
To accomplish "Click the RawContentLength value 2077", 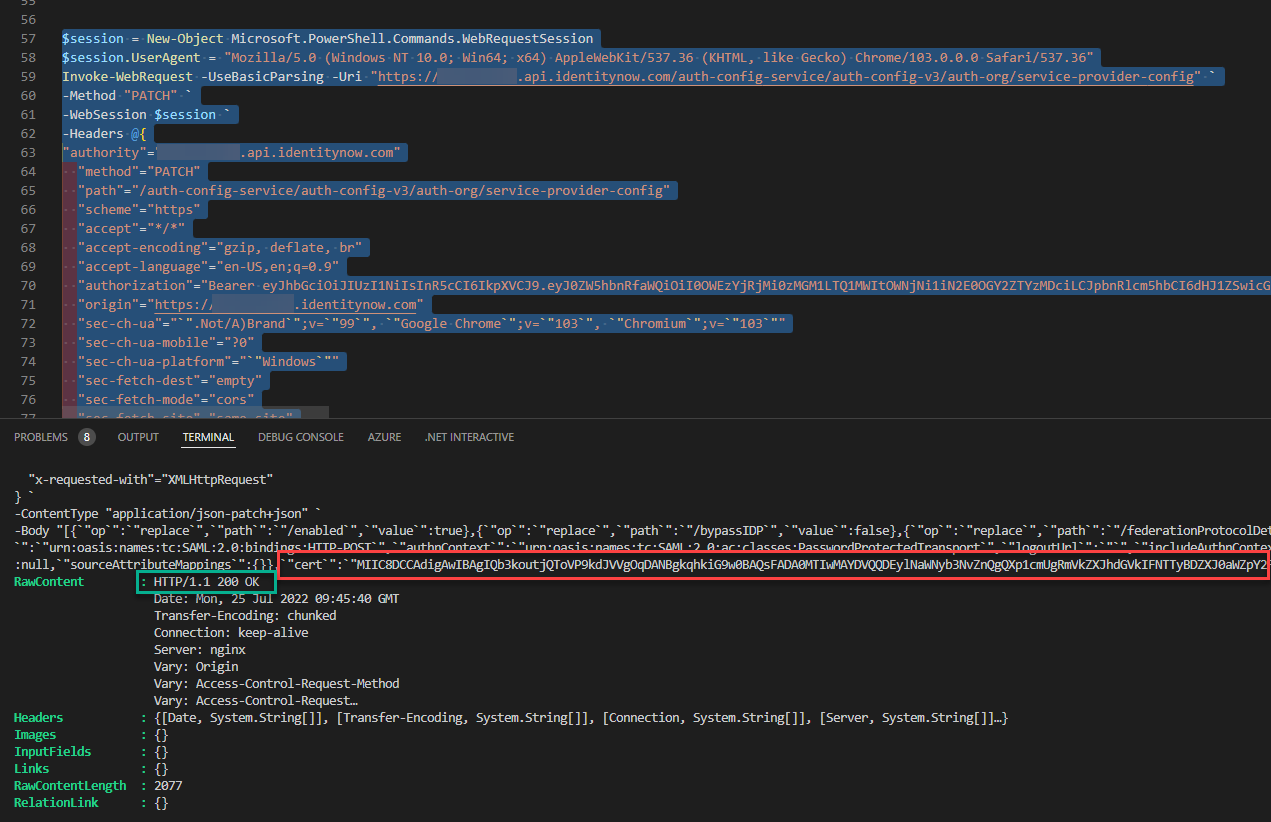I will pyautogui.click(x=168, y=786).
